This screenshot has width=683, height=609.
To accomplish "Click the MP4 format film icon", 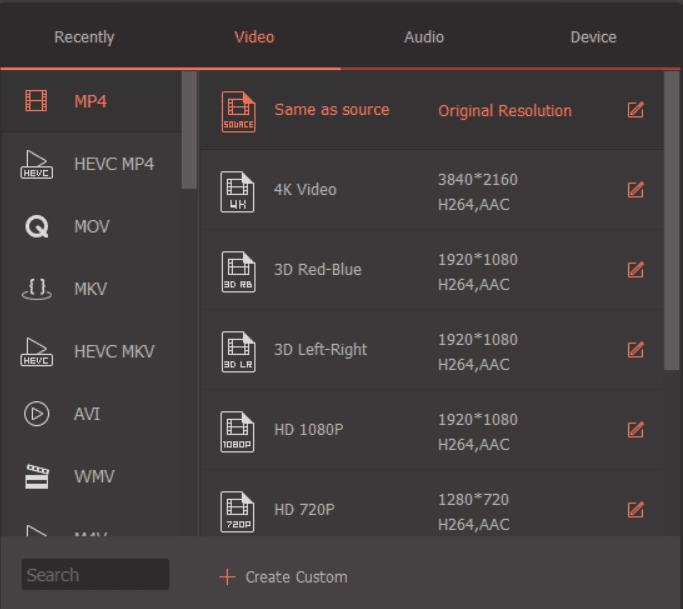I will (x=36, y=101).
